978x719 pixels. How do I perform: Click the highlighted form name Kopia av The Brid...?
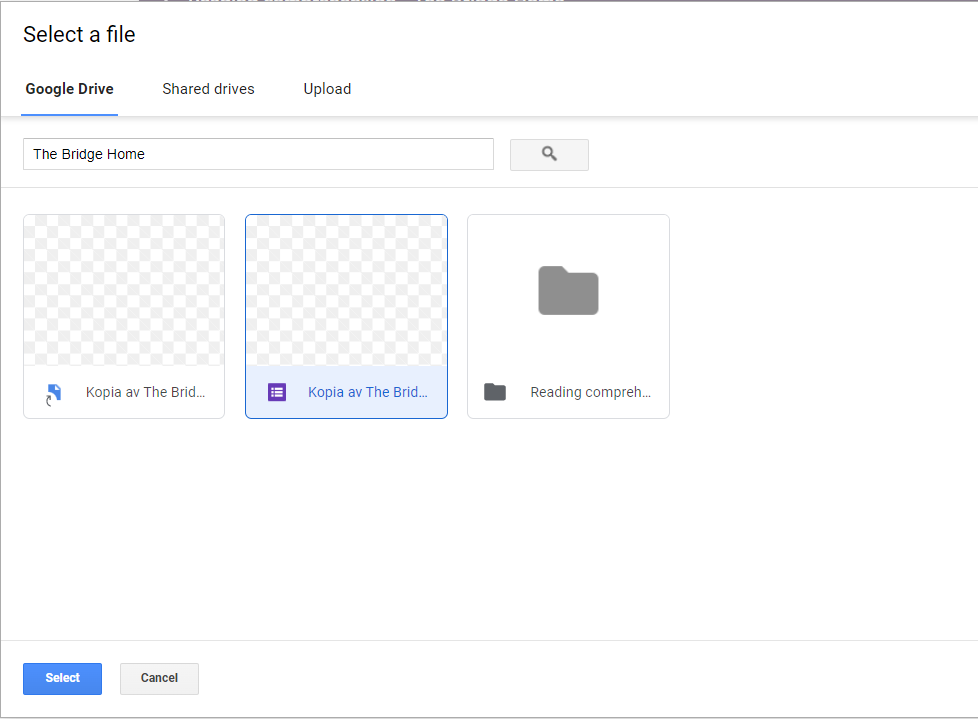[367, 392]
